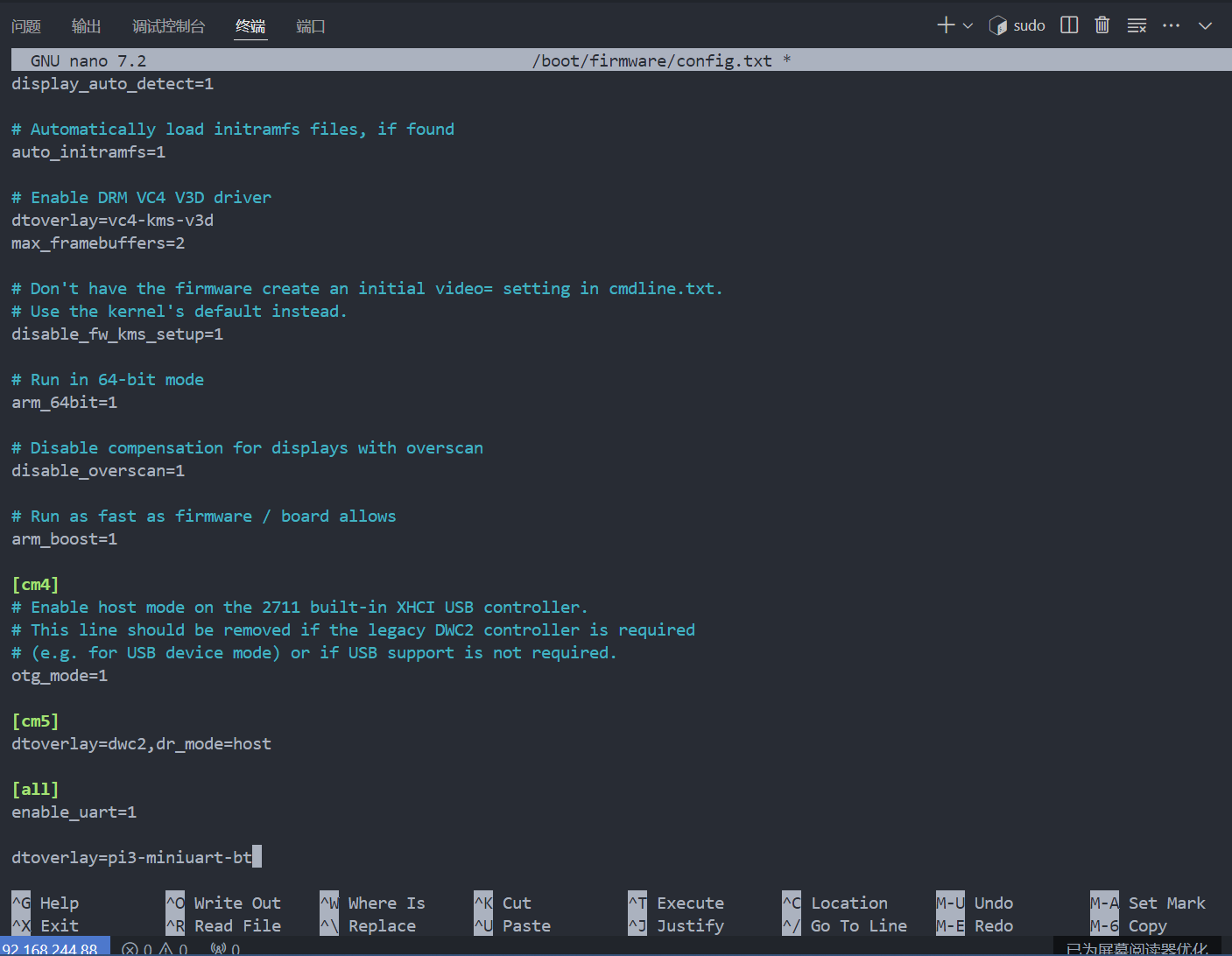The height and width of the screenshot is (956, 1232).
Task: Open errors and warnings status item
Action: (155, 948)
